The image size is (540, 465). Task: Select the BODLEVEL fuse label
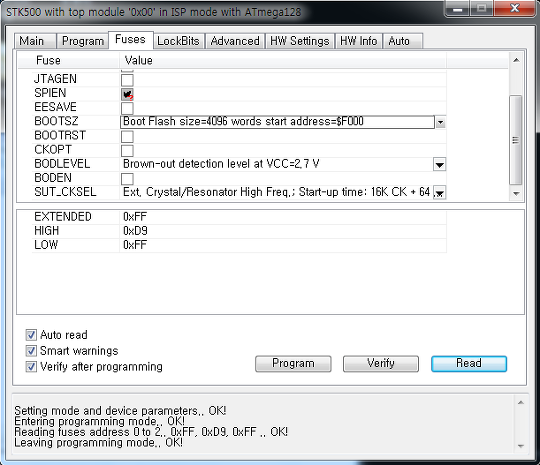click(x=62, y=164)
